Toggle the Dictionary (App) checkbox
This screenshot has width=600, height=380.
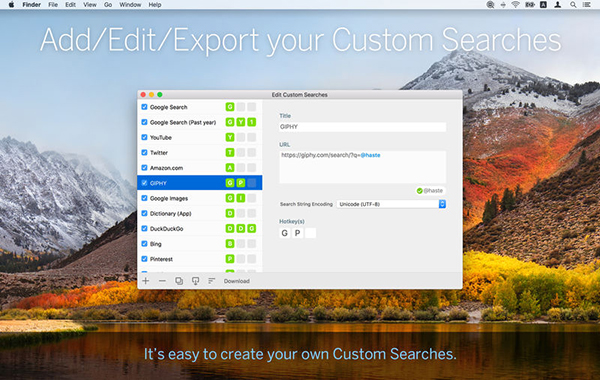tap(144, 213)
